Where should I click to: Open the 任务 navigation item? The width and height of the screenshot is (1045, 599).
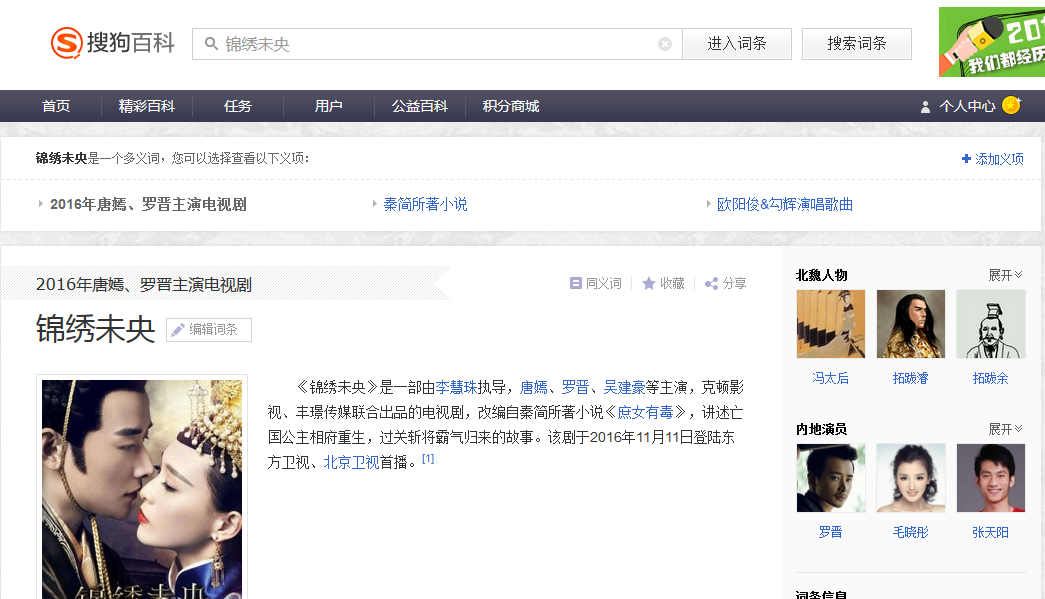pos(238,107)
